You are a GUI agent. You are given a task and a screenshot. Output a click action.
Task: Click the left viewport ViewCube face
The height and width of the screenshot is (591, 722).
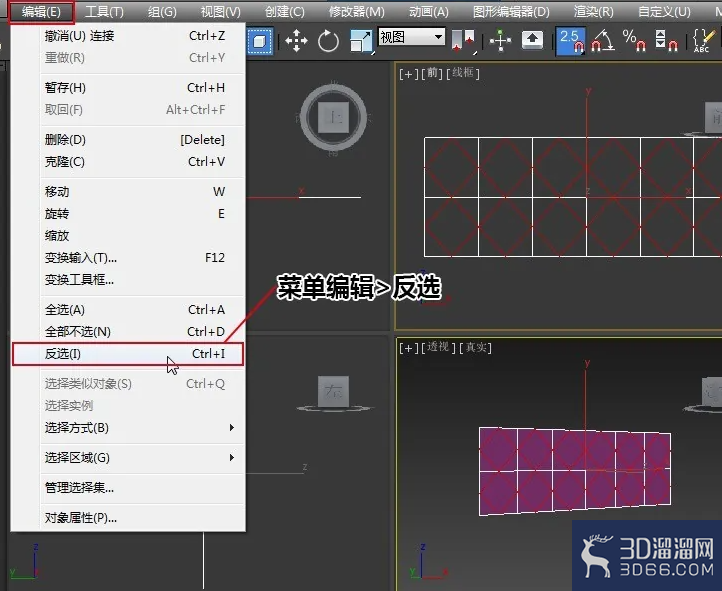click(333, 391)
